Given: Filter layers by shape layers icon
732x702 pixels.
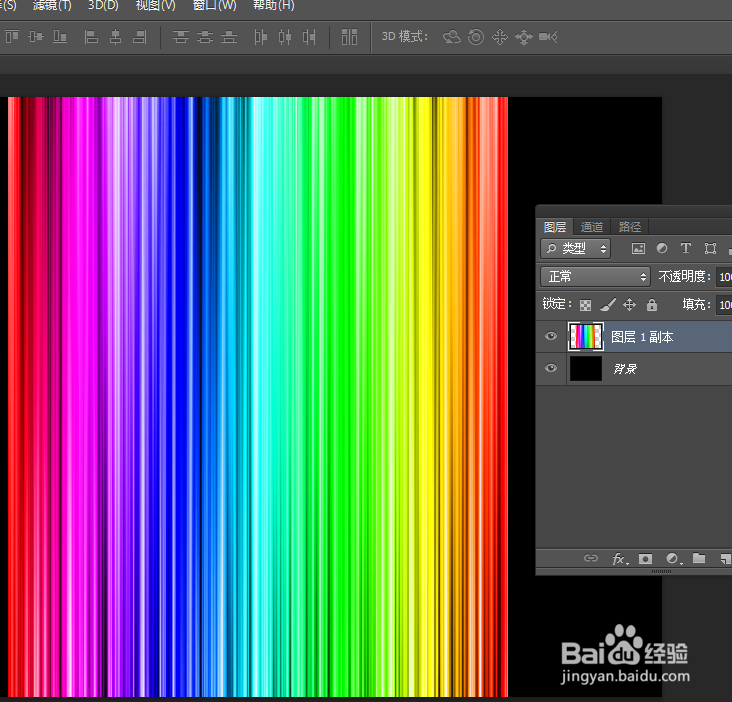Looking at the screenshot, I should (711, 248).
